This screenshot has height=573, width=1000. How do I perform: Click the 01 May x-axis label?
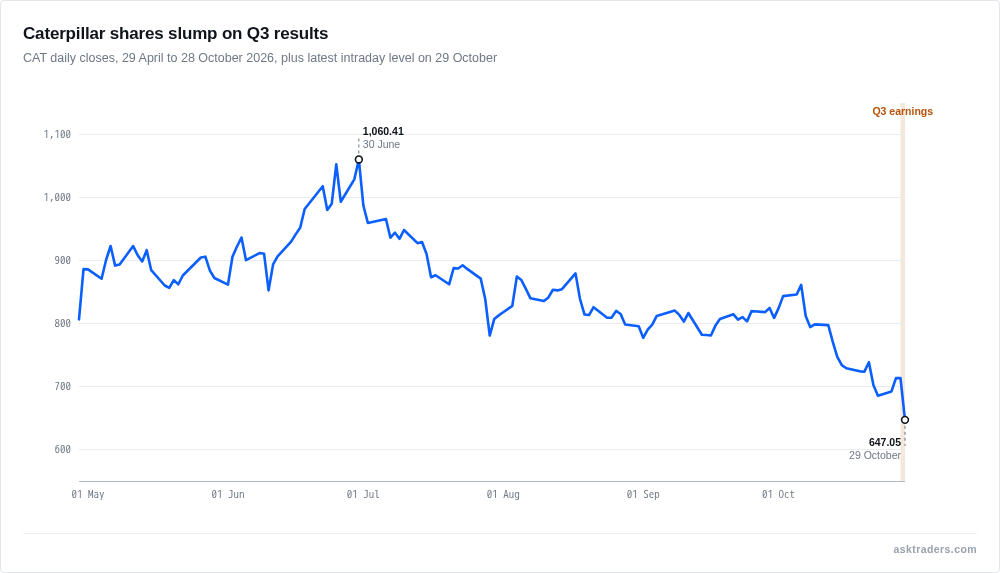pos(88,495)
